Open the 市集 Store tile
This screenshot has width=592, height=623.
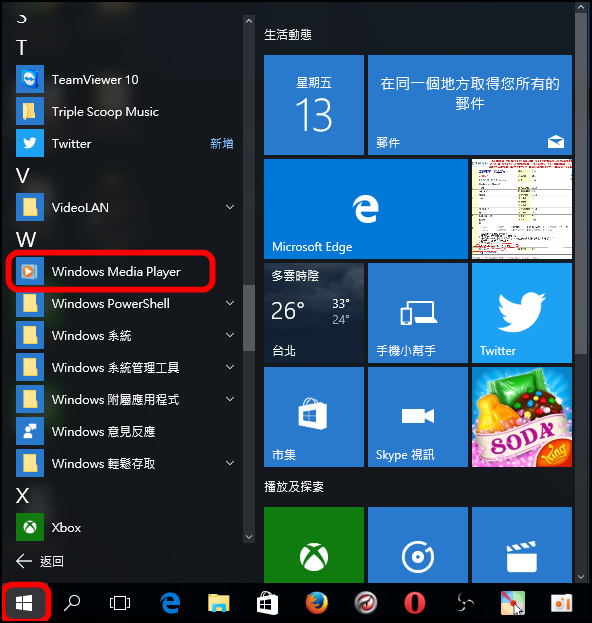coord(314,417)
